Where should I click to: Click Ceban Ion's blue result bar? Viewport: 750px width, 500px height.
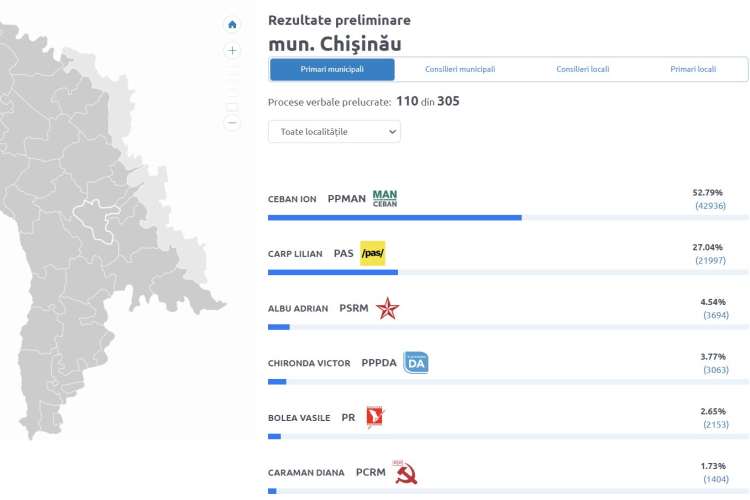click(395, 218)
